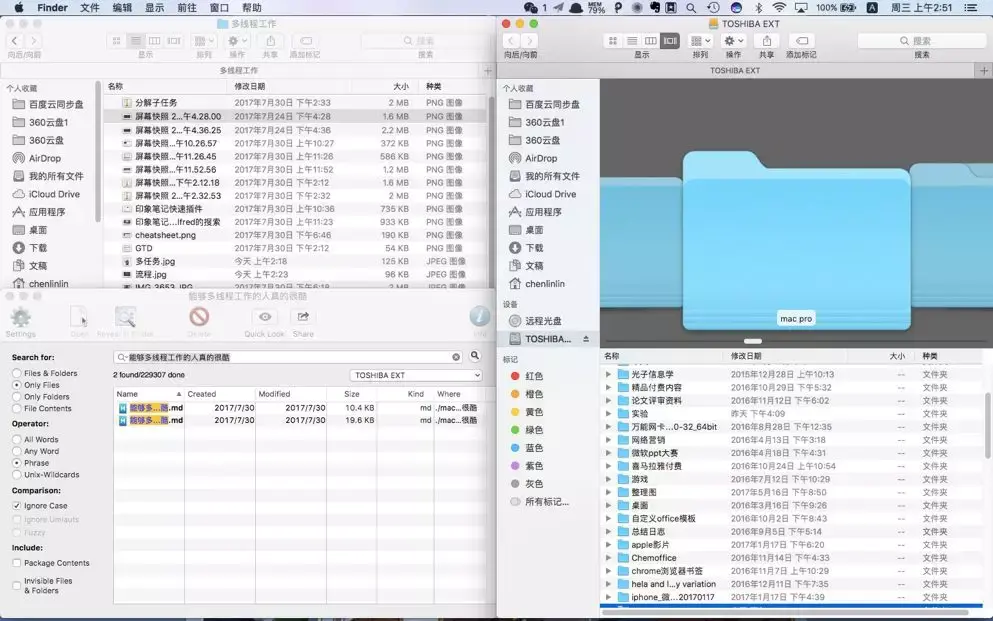Screen dimensions: 993x621
Task: Filter by 红色 tag
Action: [527, 376]
